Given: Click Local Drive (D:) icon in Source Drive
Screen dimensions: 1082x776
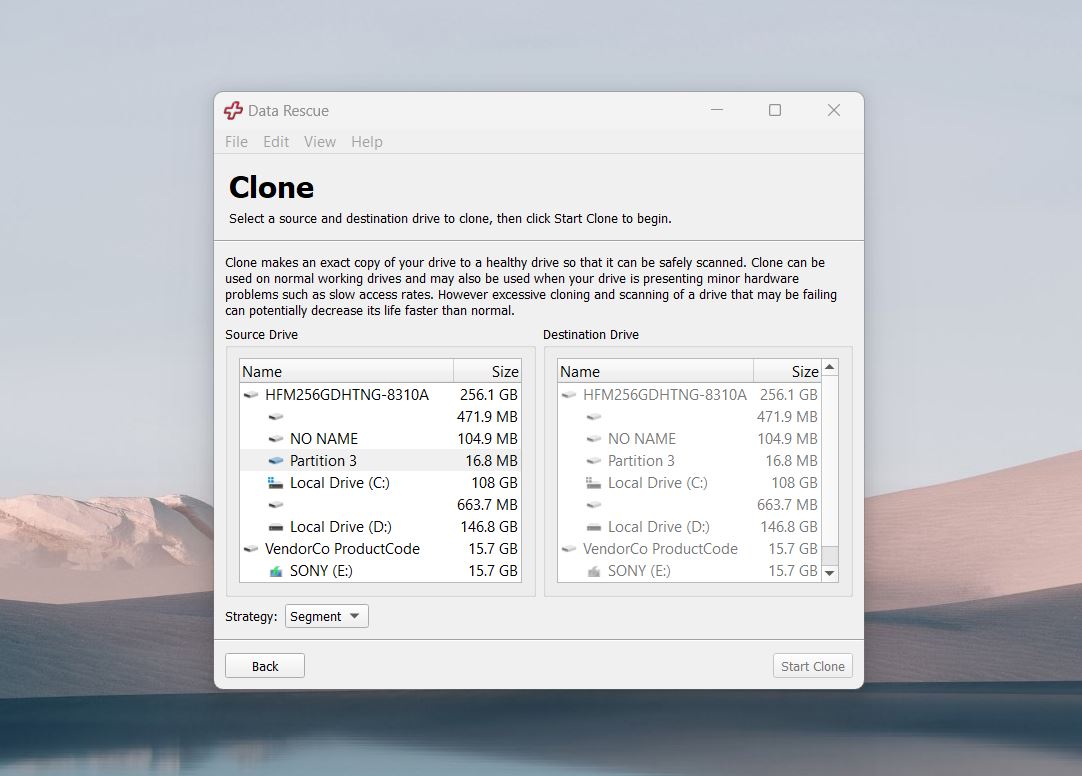Looking at the screenshot, I should click(276, 528).
